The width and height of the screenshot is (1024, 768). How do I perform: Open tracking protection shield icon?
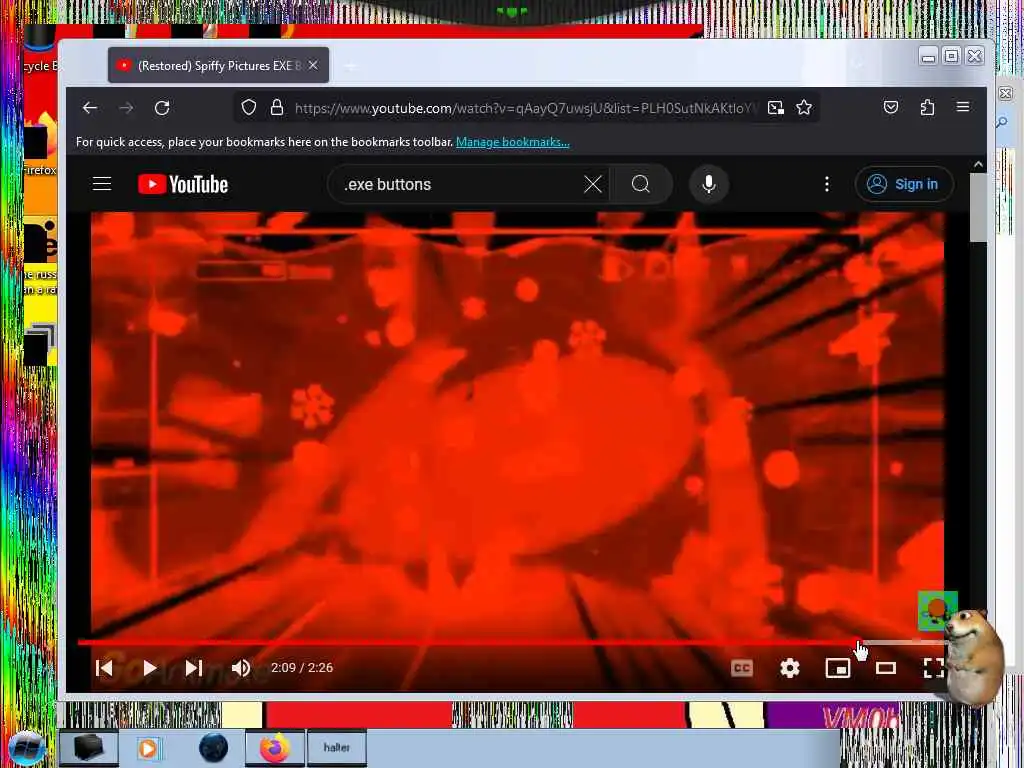[x=249, y=107]
